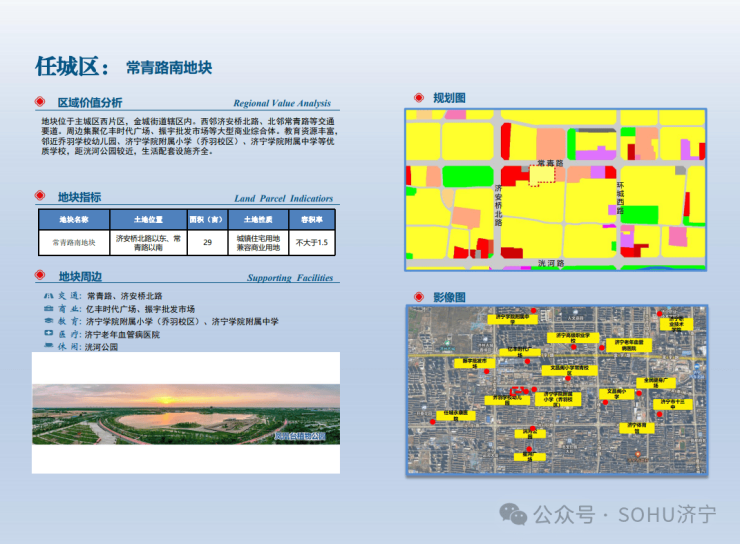740x544 pixels.
Task: Click the road icon before 交通
Action: 49,296
